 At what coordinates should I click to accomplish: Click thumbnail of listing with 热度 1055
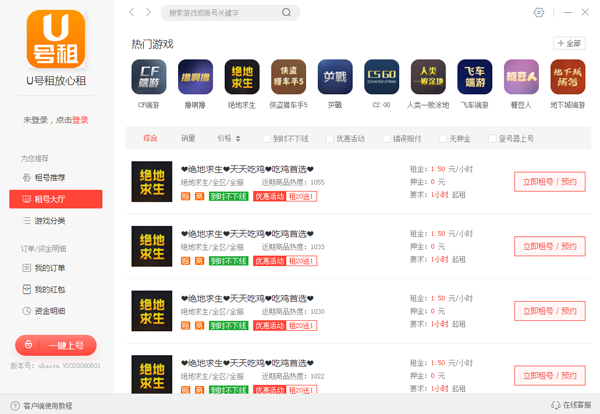[152, 181]
